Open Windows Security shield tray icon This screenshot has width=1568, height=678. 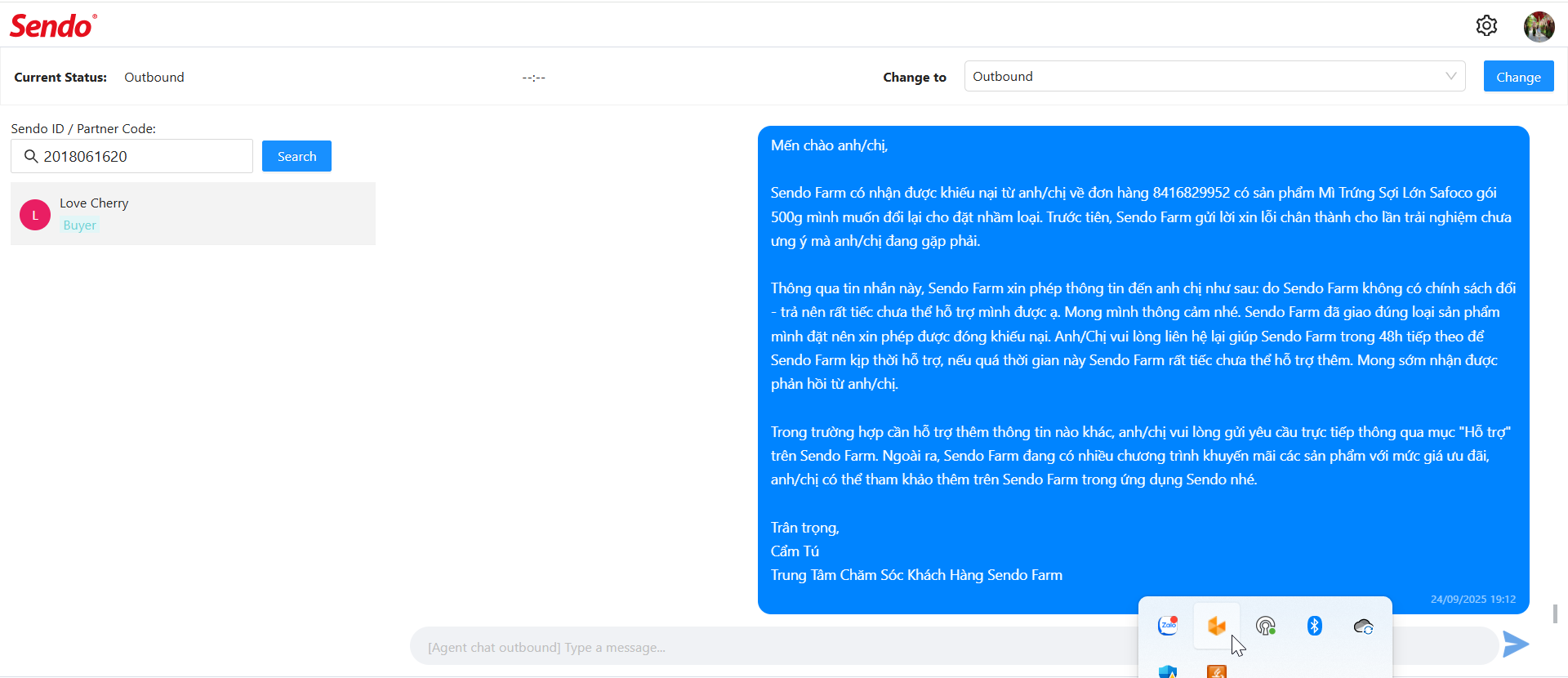tap(1168, 671)
